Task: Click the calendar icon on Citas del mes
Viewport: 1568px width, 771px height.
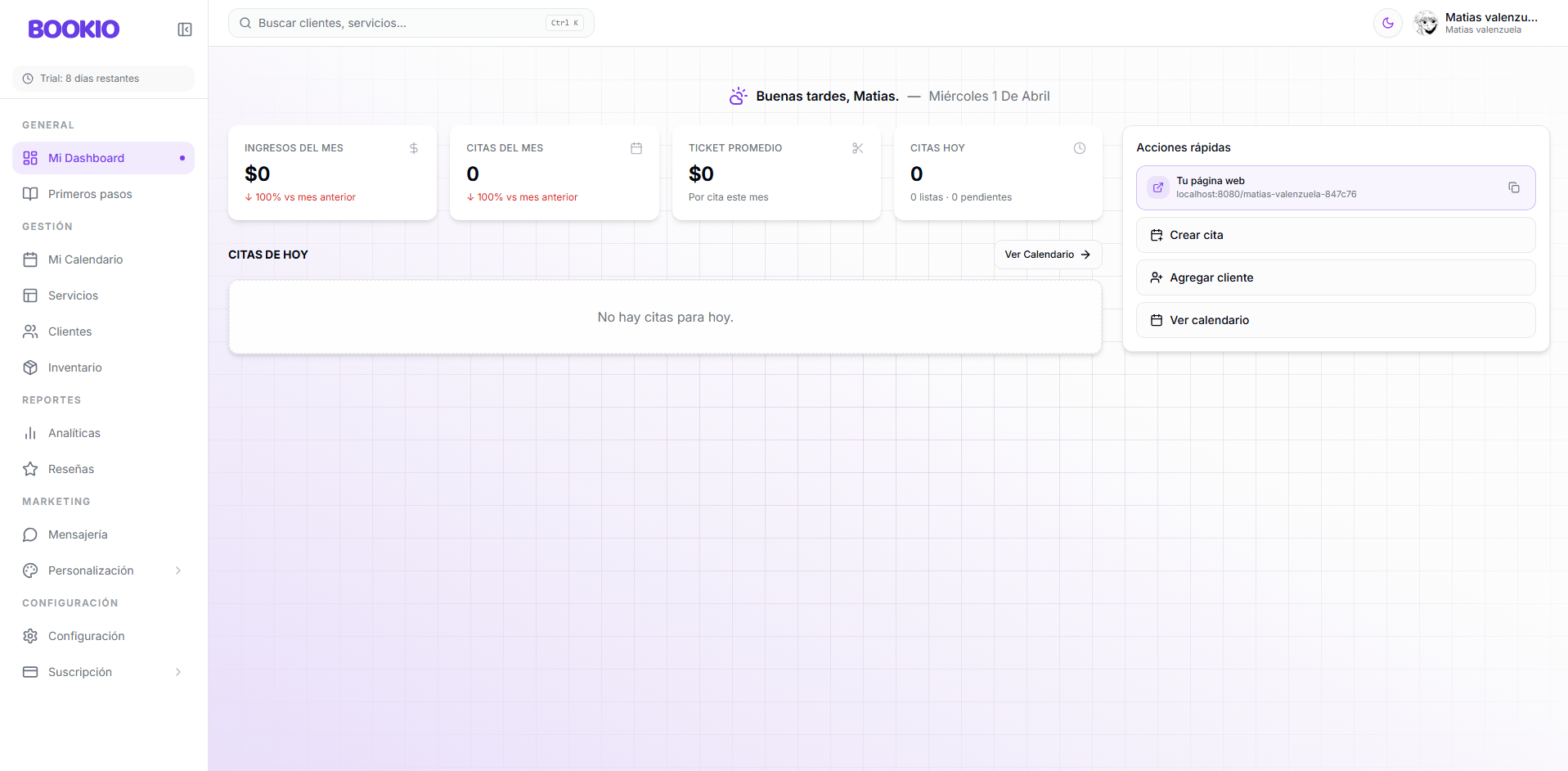Action: [x=636, y=148]
